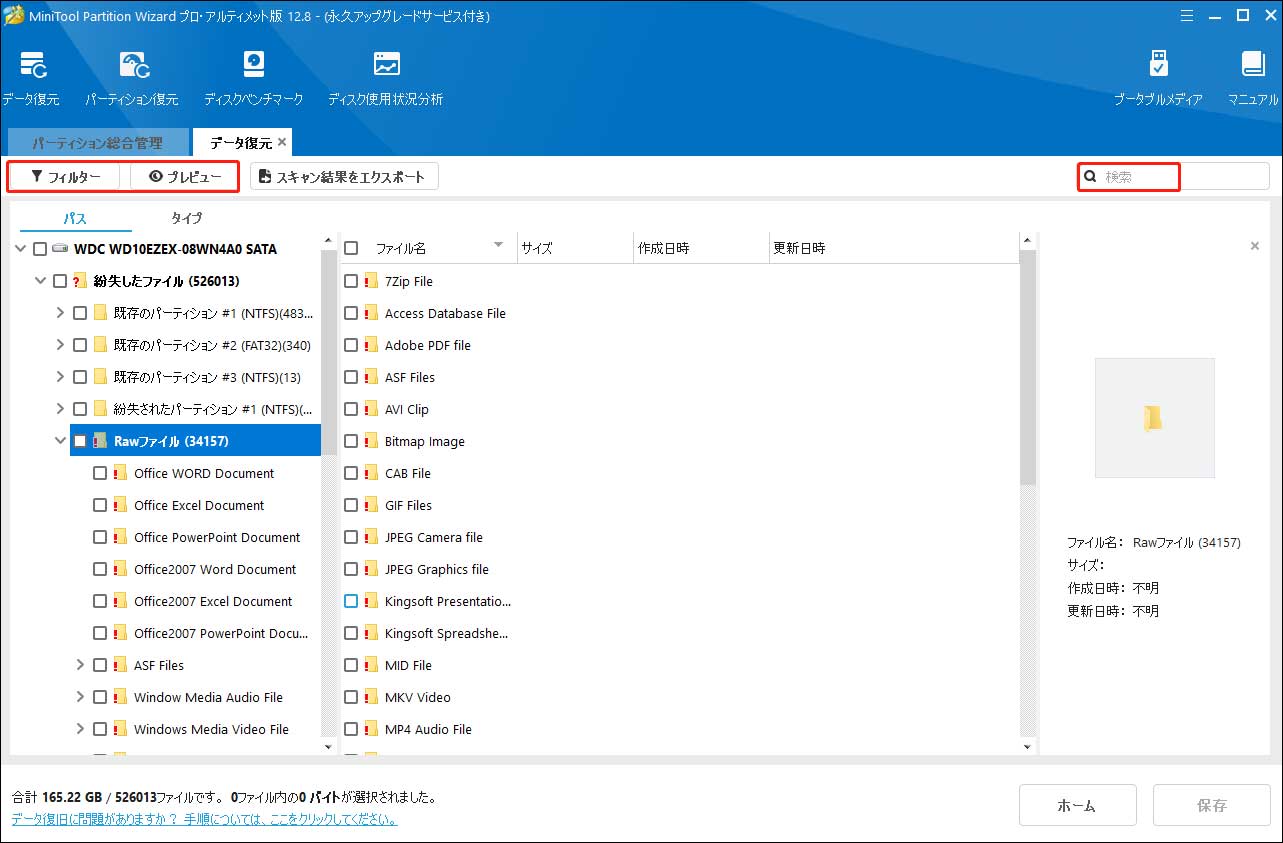Click the GIF Files folder icon
The width and height of the screenshot is (1283, 843).
[x=371, y=505]
